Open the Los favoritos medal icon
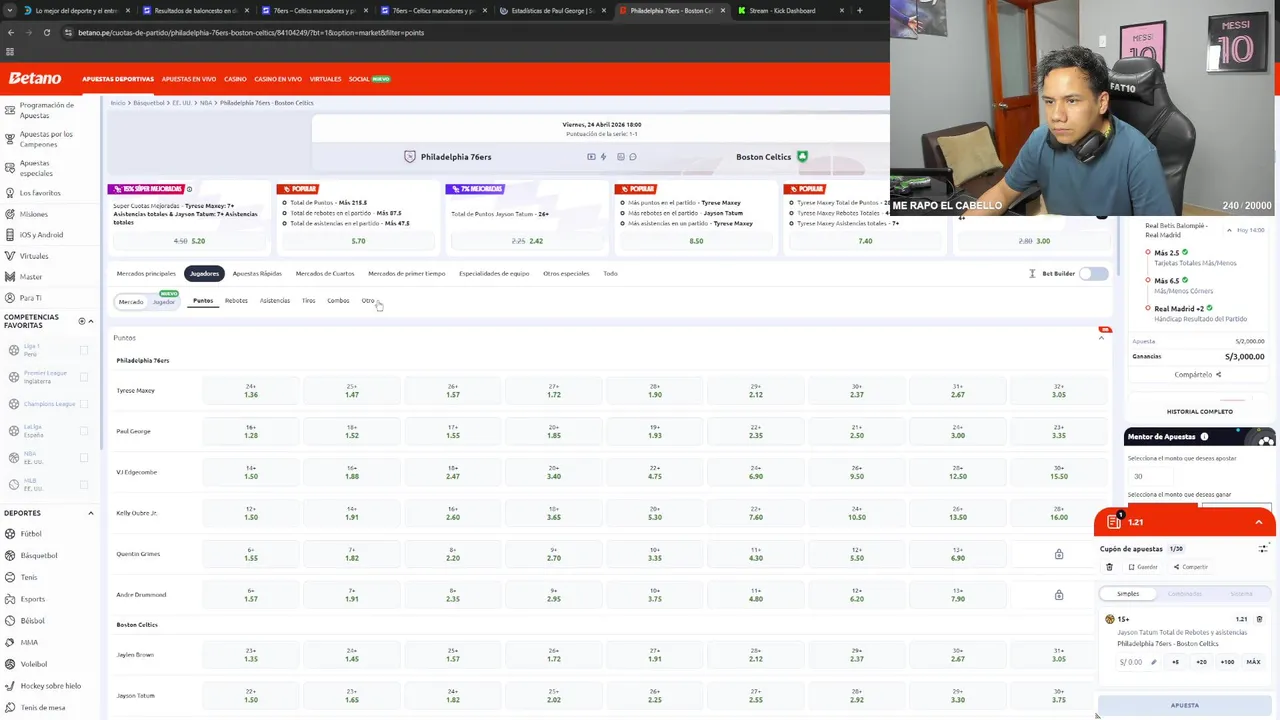This screenshot has width=1280, height=720. coord(10,193)
